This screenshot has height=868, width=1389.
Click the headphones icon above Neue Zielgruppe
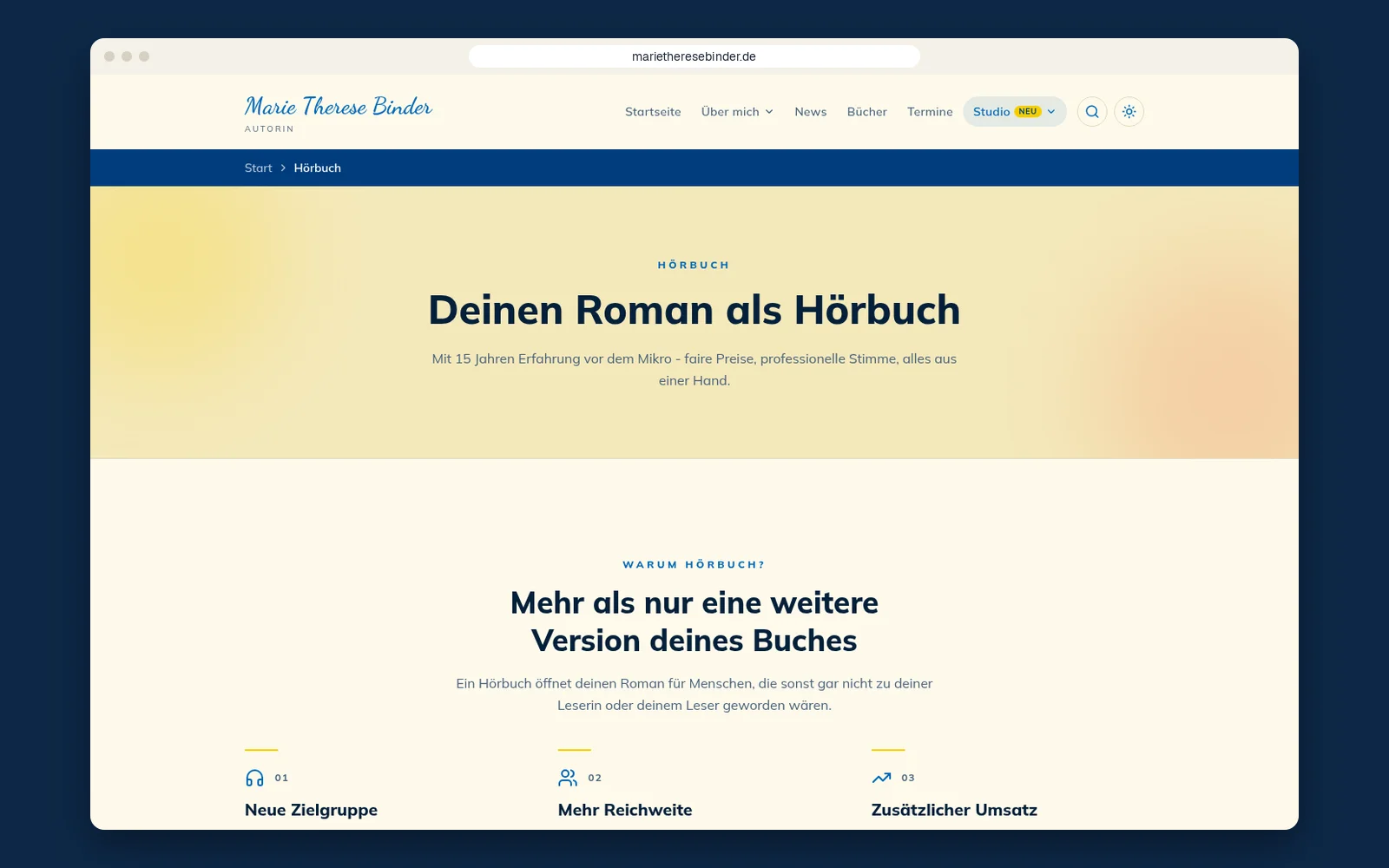(x=254, y=778)
